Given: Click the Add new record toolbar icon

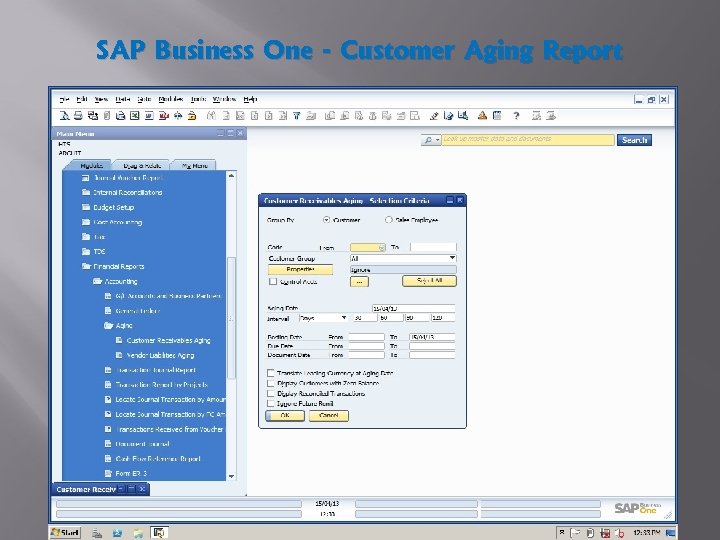Looking at the screenshot, I should 226,116.
